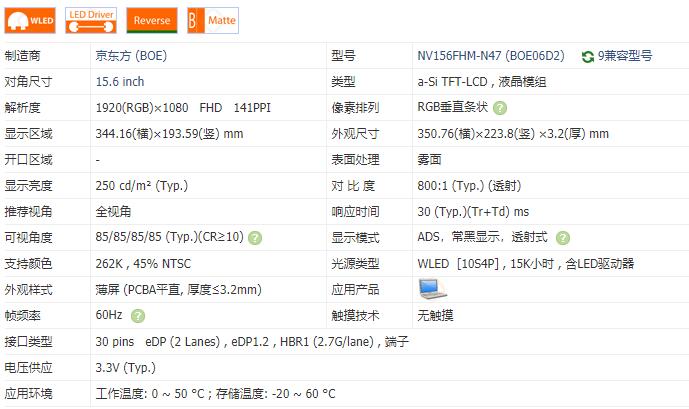Select the 薄屏 (PCBA平直, 厚度≤3.2mm) value
This screenshot has height=409, width=689.
[x=178, y=289]
